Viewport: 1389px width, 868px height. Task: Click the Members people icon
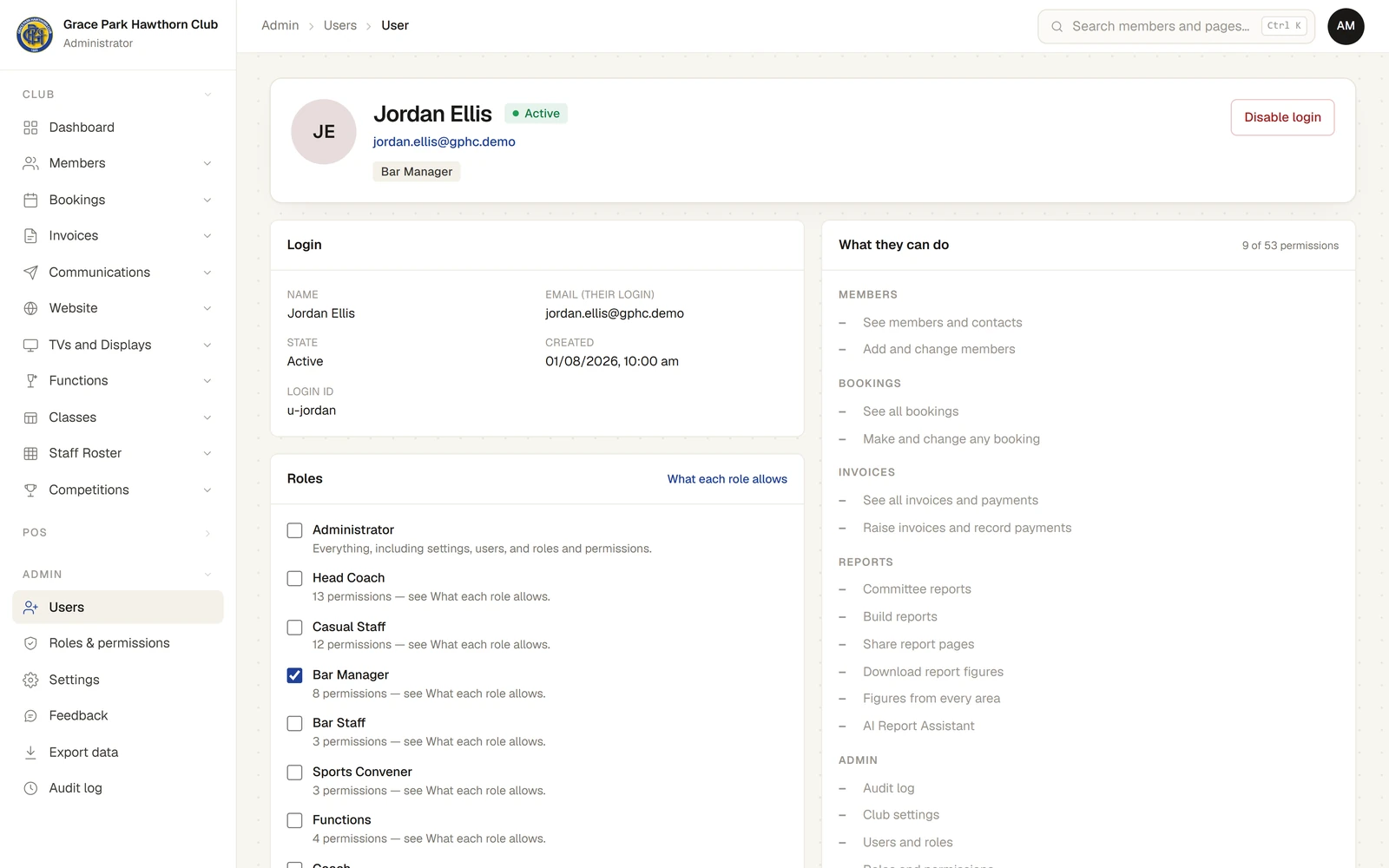click(x=30, y=163)
